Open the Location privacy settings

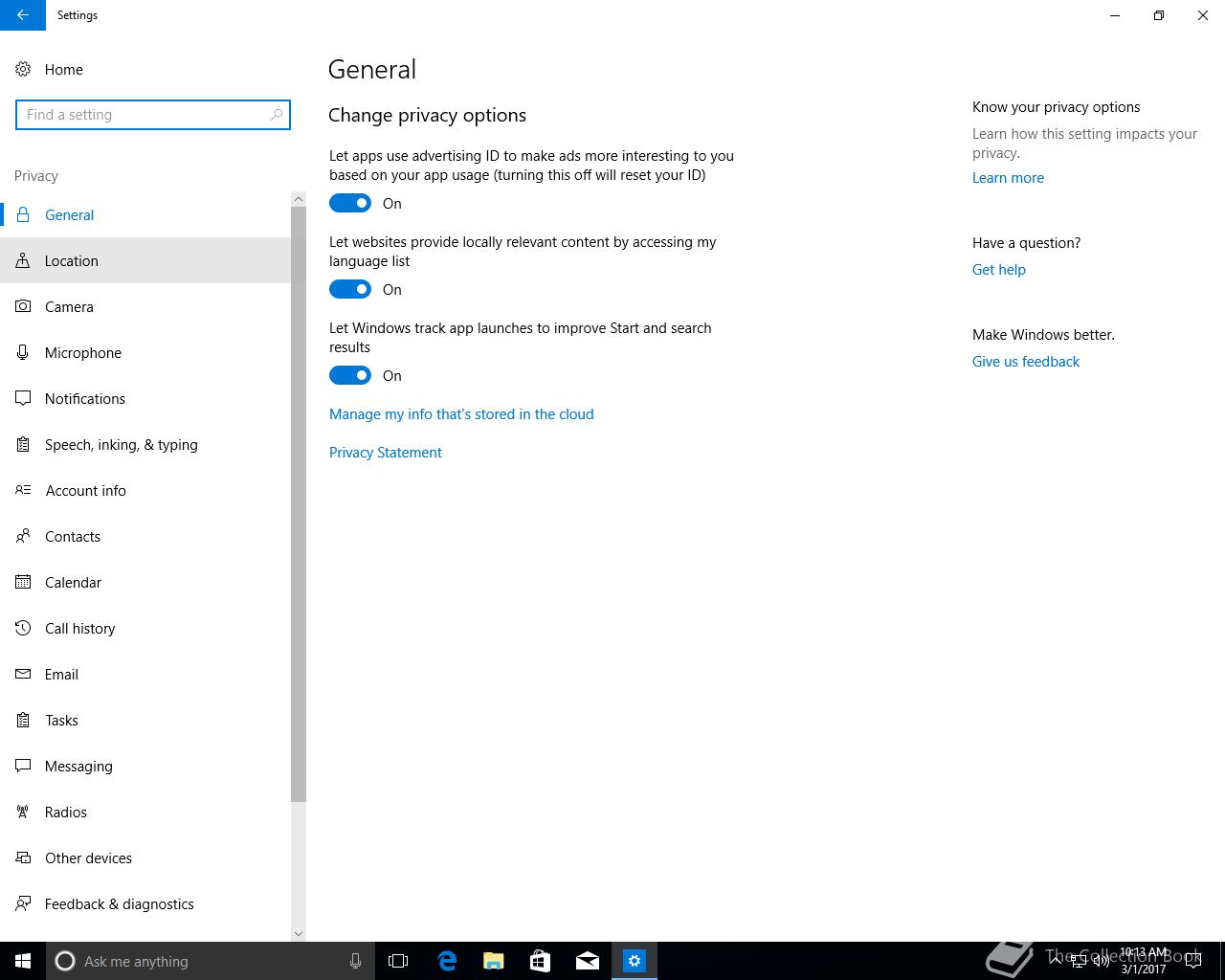(x=145, y=260)
